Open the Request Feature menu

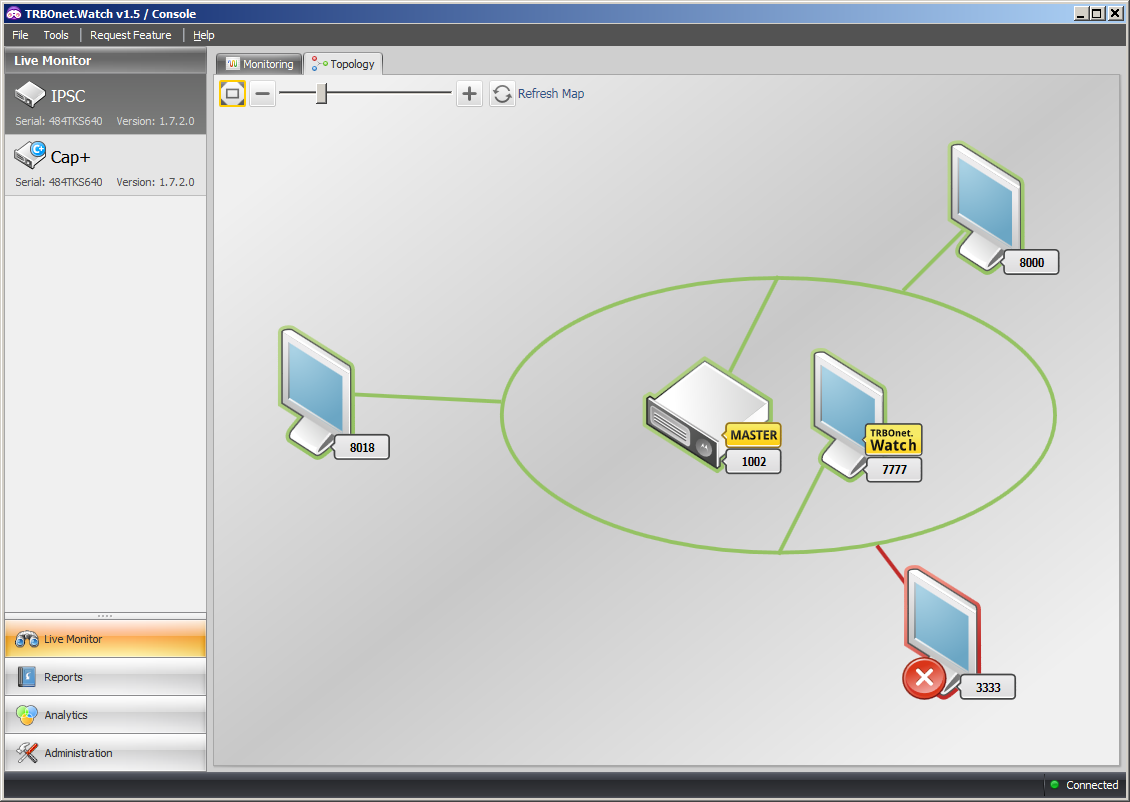pos(130,35)
